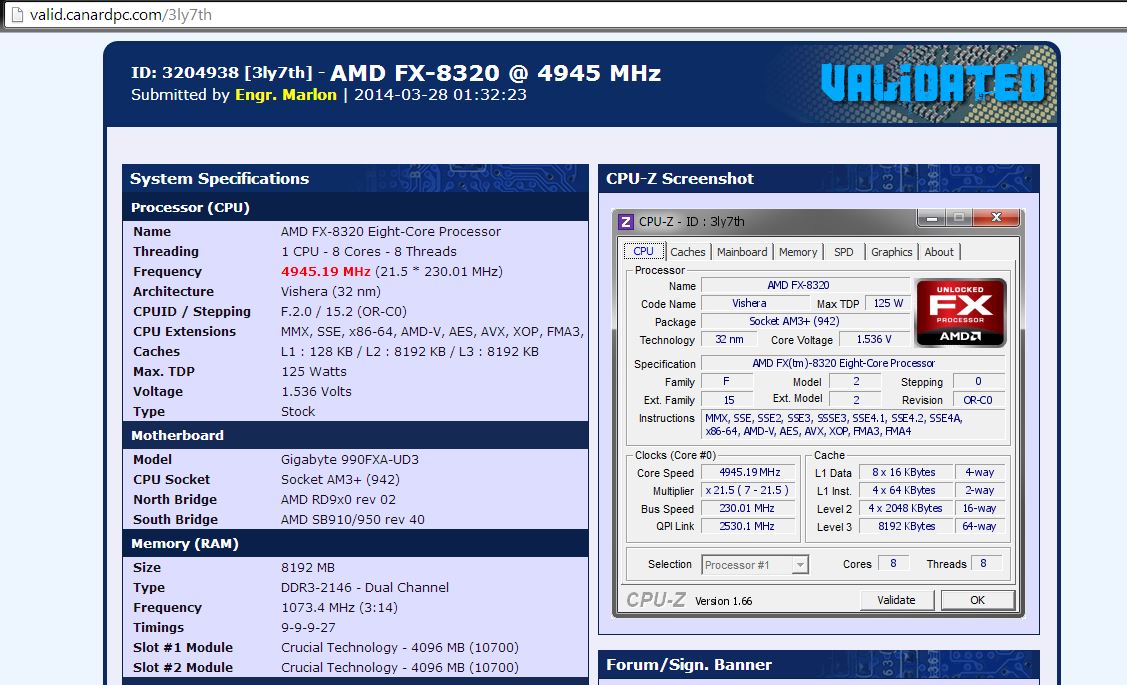Close the CPU-Z window
The image size is (1127, 685).
coord(995,218)
